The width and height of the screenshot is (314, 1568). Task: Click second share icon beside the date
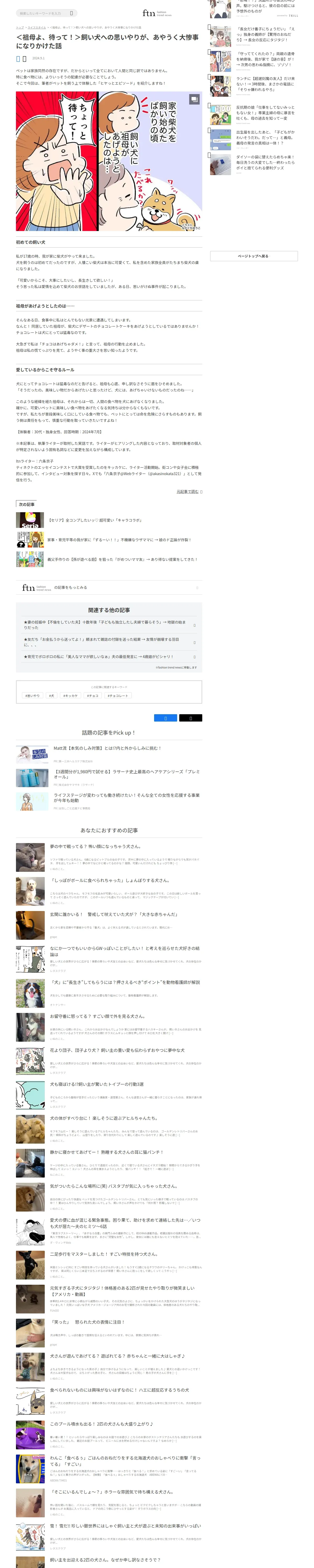pos(24,59)
